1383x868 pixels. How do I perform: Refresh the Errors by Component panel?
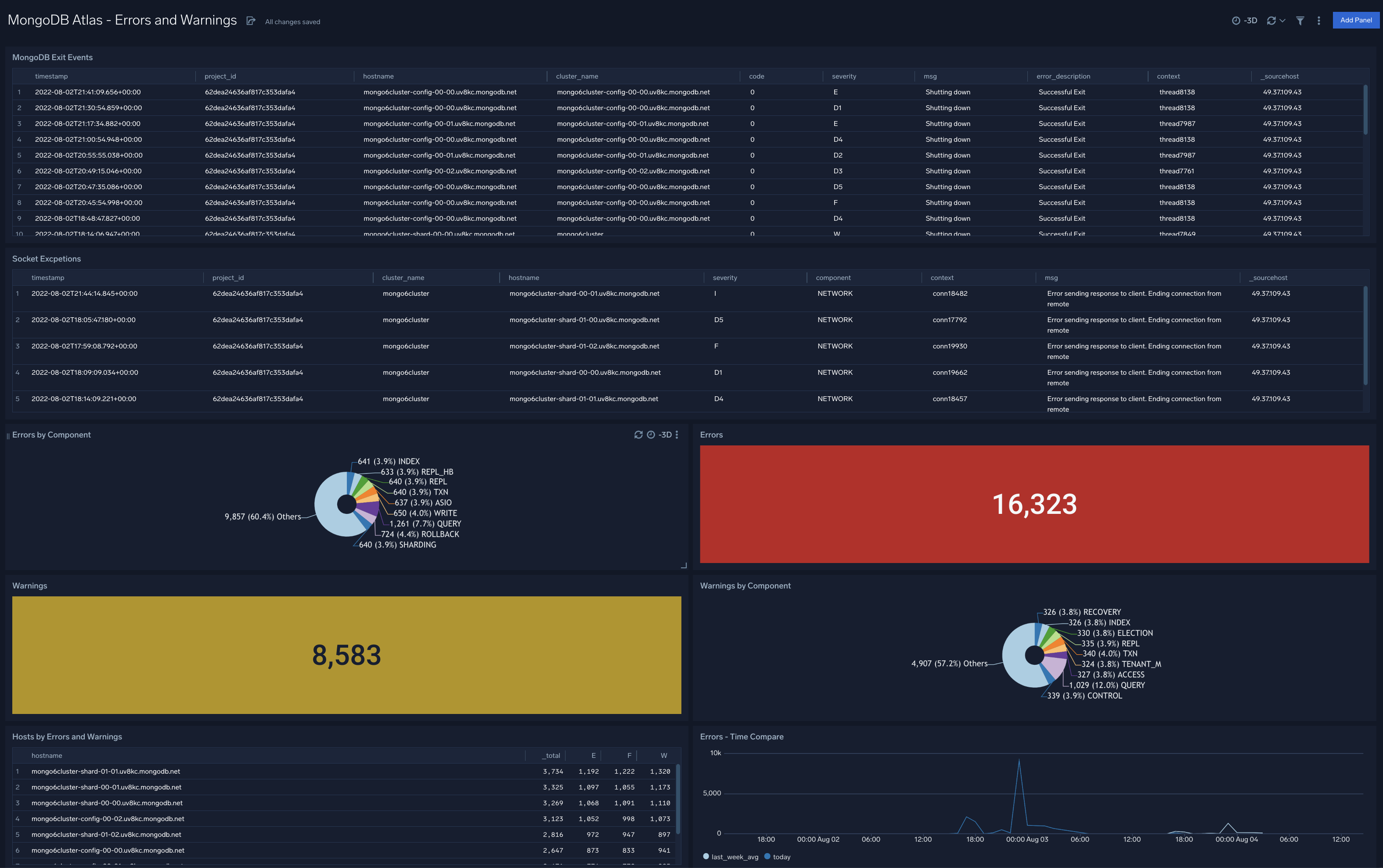(x=639, y=434)
